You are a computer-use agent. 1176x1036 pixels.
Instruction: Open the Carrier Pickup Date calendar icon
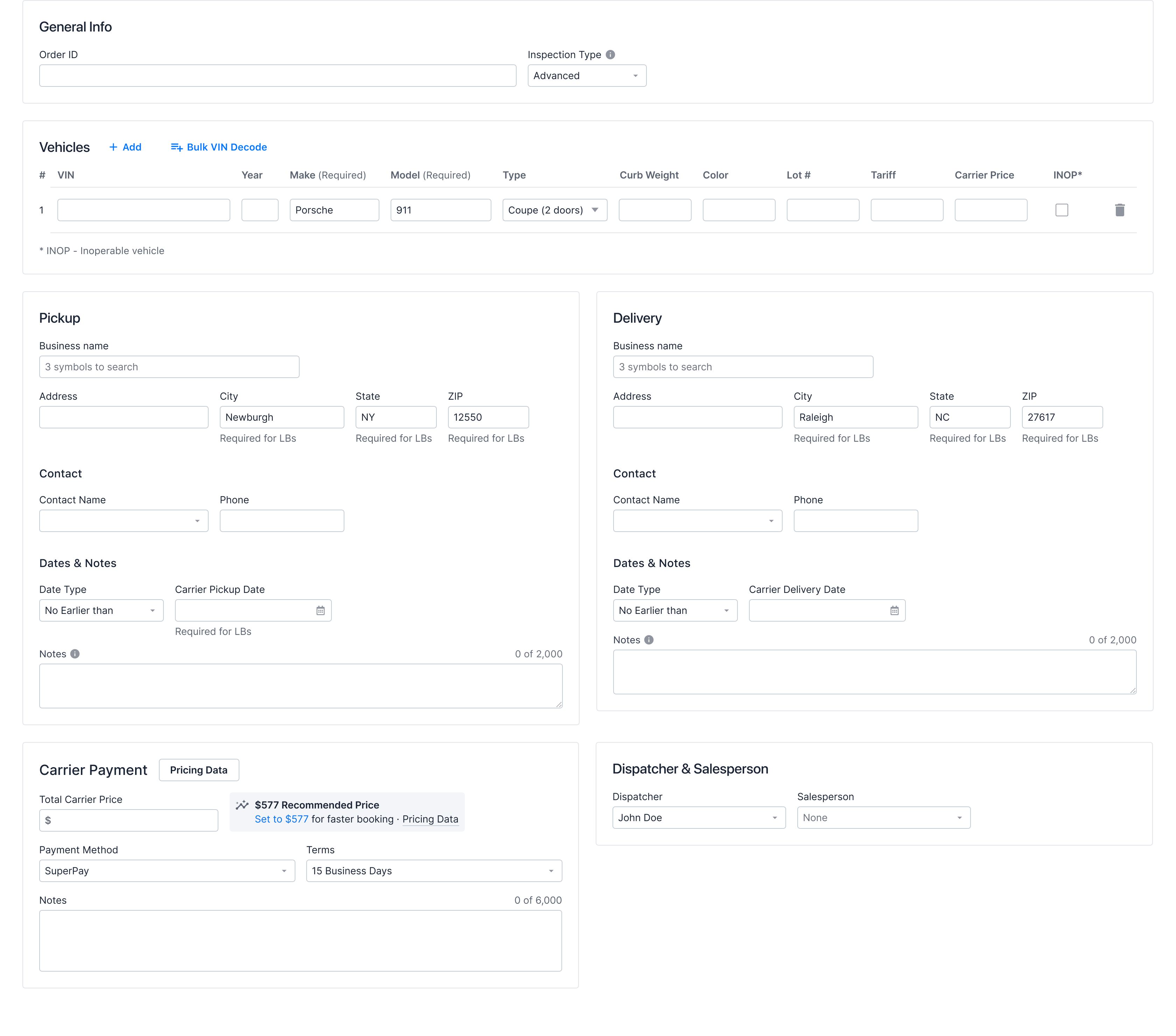point(321,610)
